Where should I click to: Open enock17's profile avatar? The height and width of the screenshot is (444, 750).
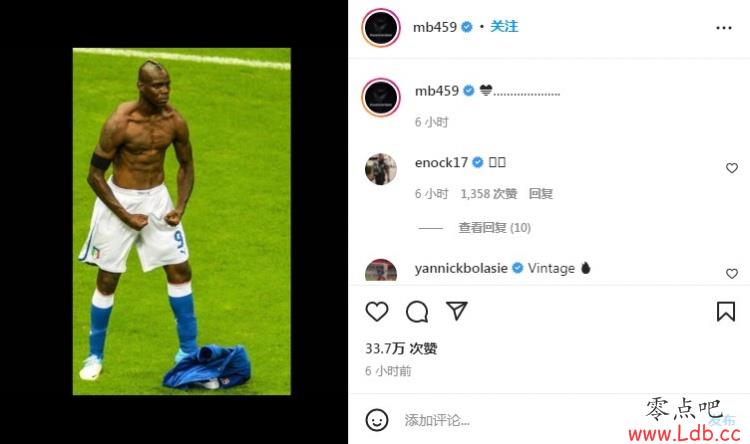click(381, 169)
